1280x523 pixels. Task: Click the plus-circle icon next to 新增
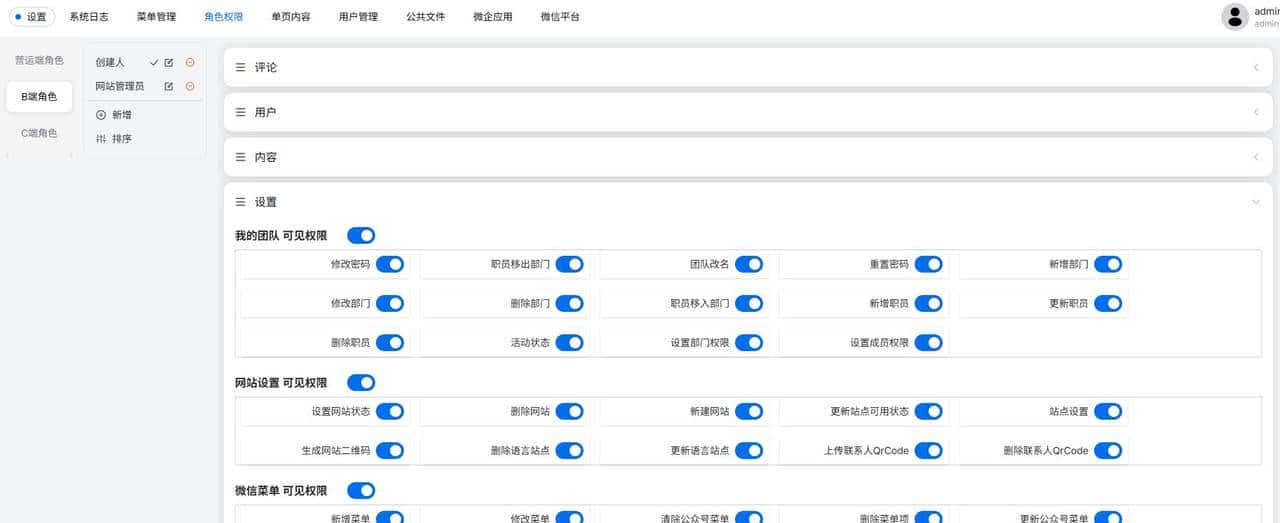[101, 115]
